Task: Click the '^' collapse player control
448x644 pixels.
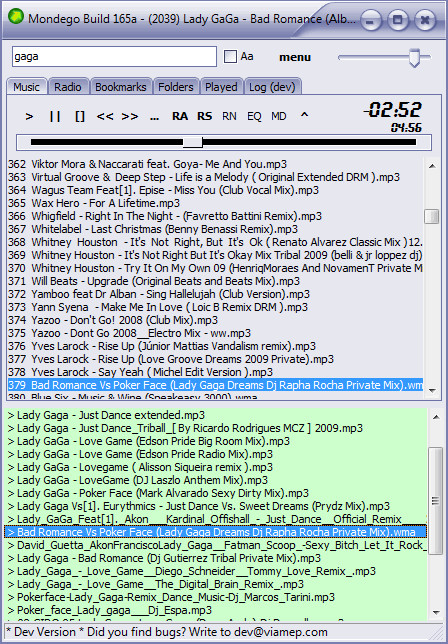Action: pos(304,116)
